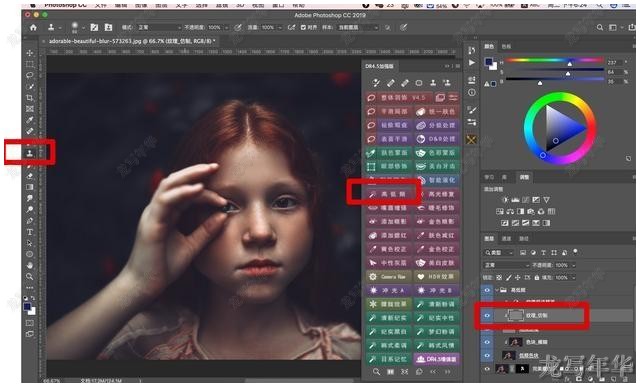Image resolution: width=640 pixels, height=387 pixels.
Task: Select the Hand tool
Action: tap(30, 265)
